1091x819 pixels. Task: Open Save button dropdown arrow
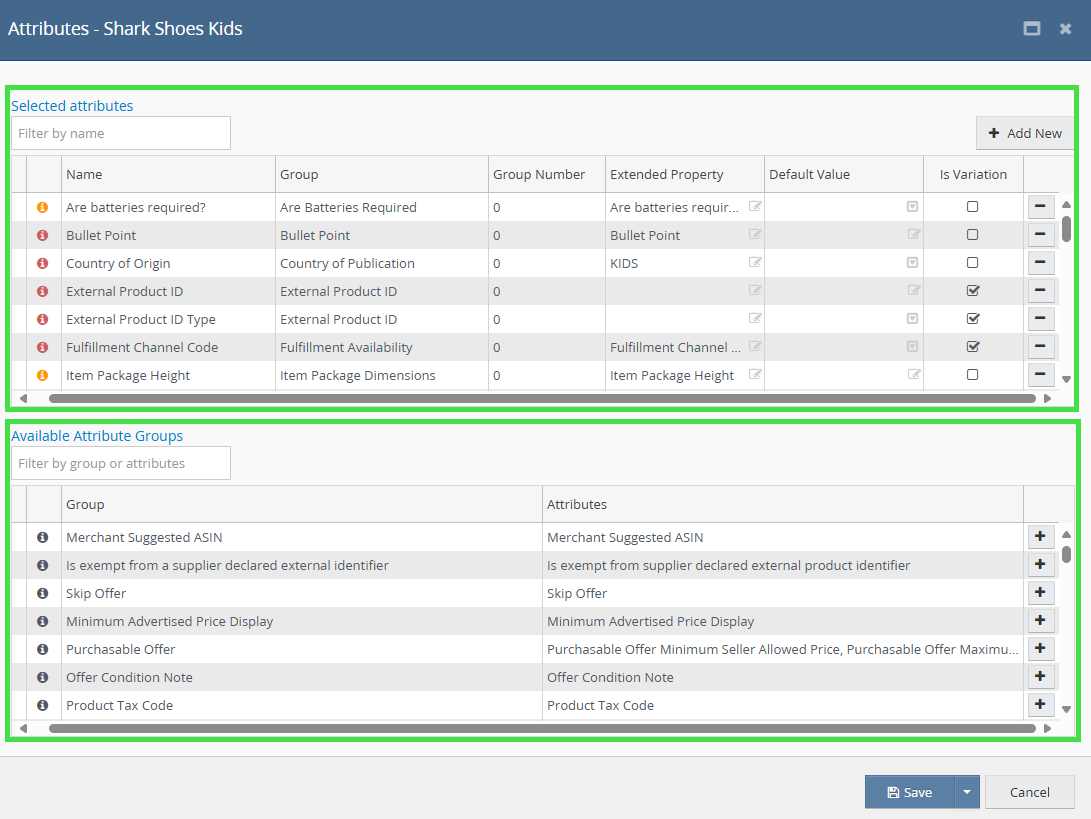click(966, 792)
